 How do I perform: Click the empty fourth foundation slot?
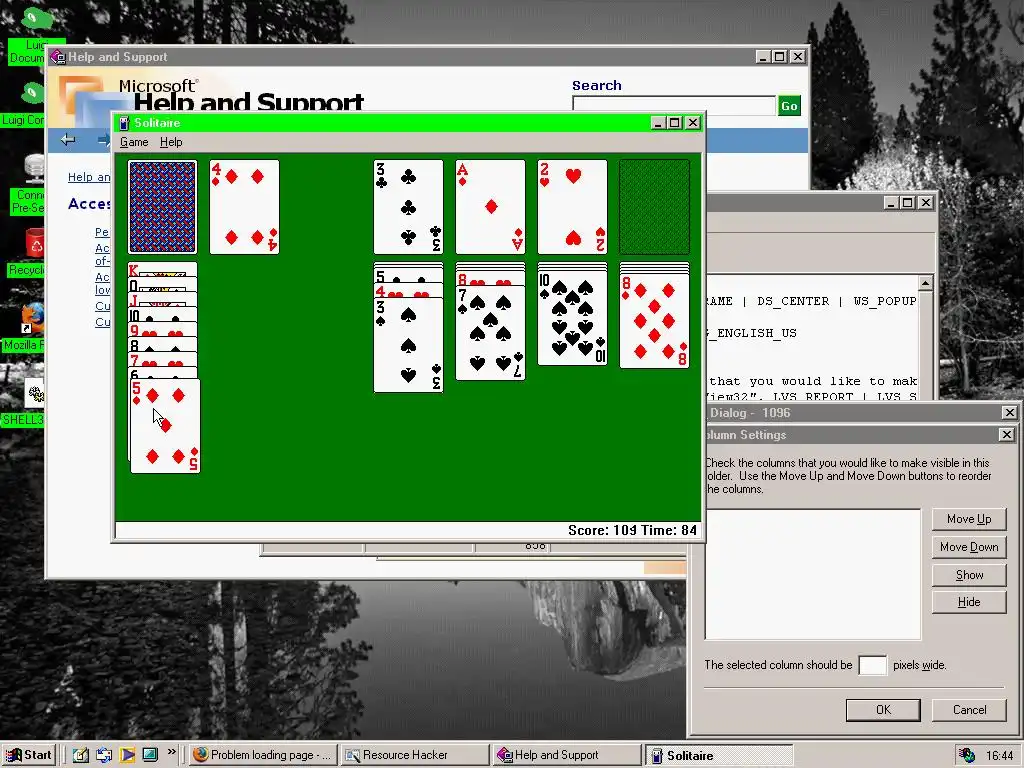[x=654, y=206]
